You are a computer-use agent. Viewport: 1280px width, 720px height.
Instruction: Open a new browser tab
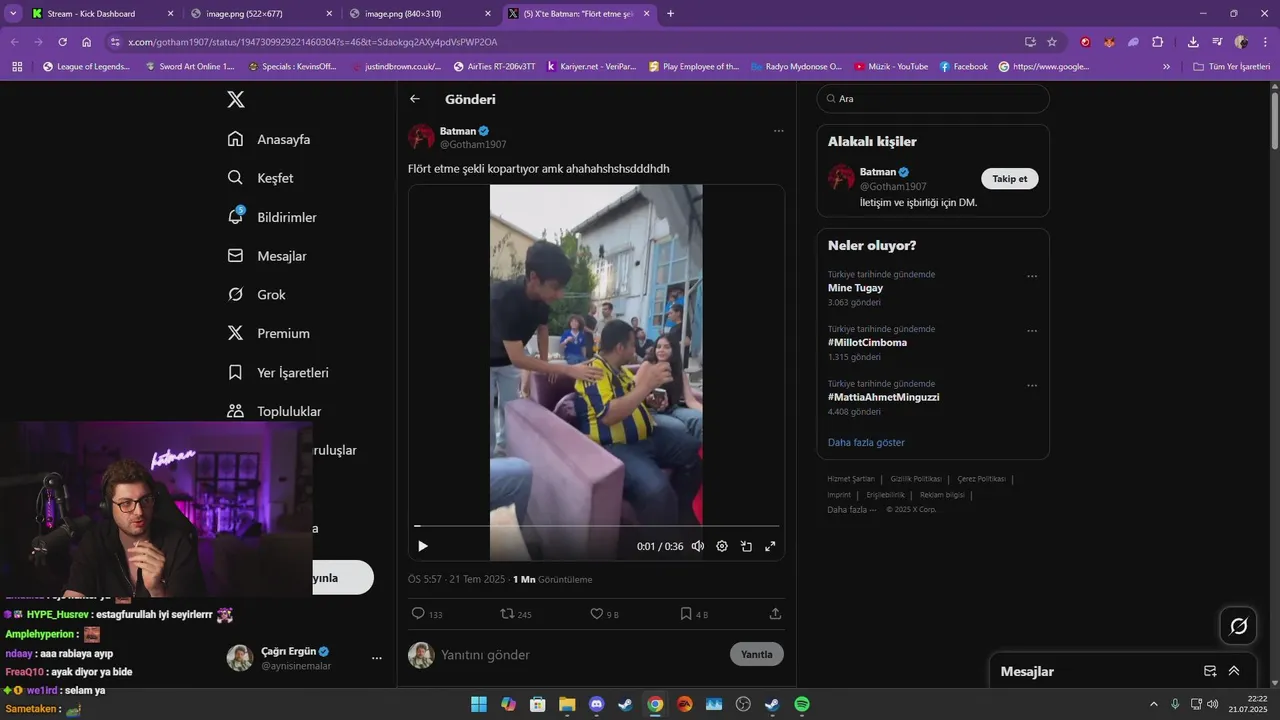pos(670,14)
